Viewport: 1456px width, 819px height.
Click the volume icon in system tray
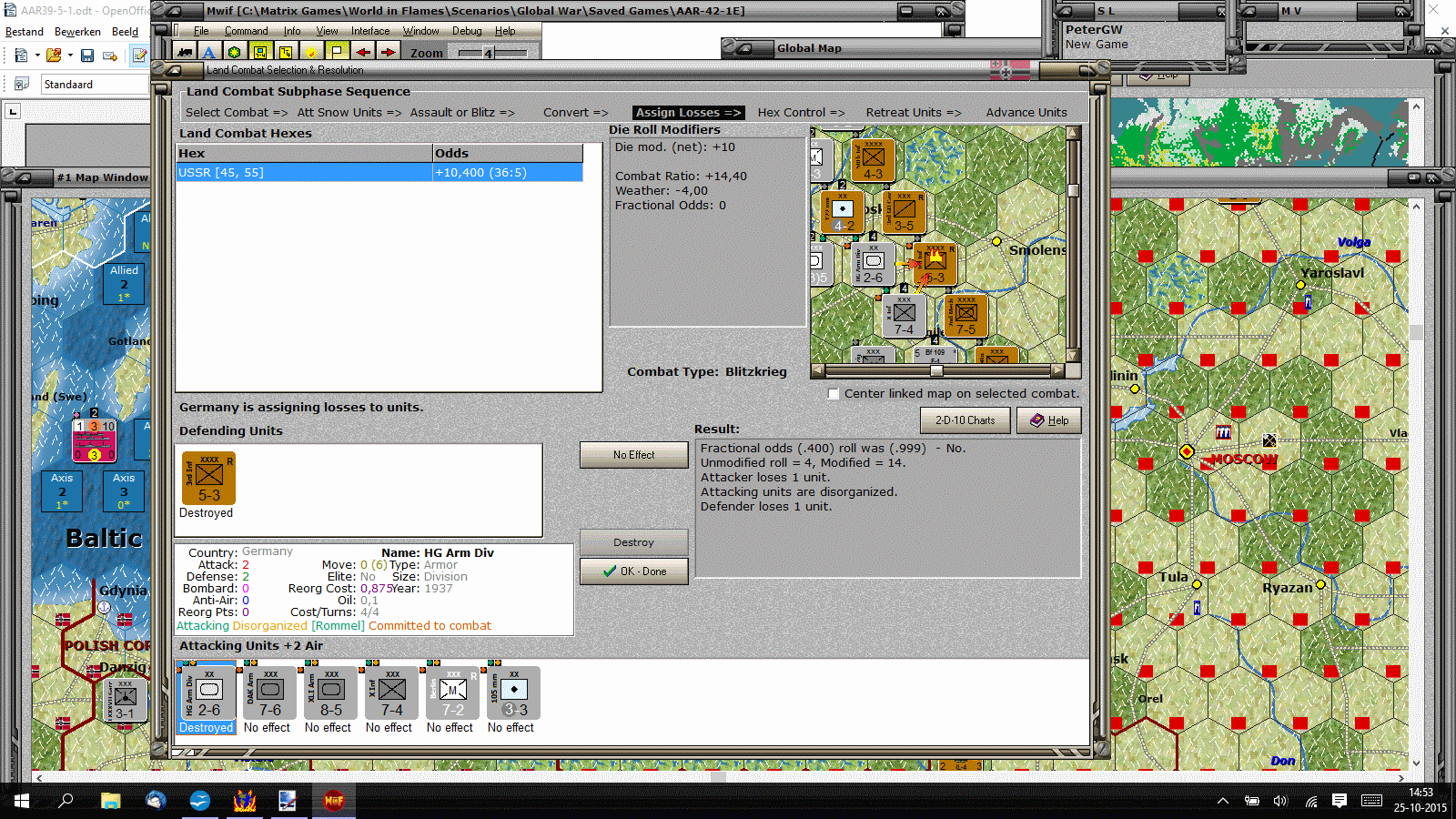pyautogui.click(x=1280, y=801)
